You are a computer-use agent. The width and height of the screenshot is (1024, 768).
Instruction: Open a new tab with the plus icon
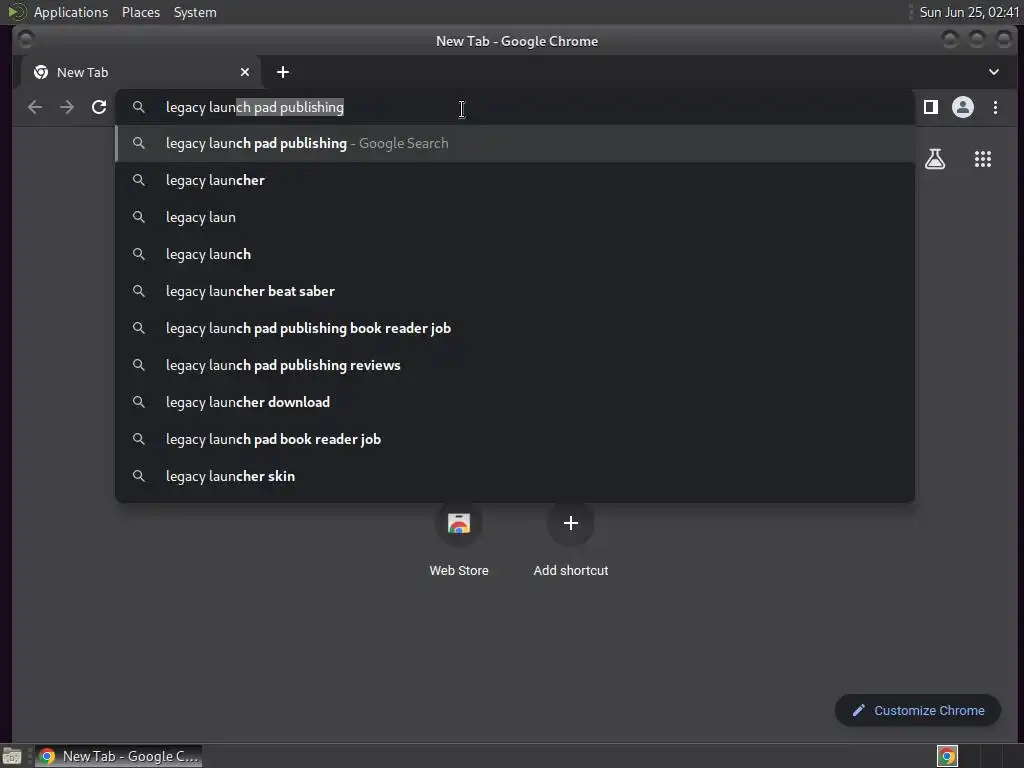(283, 72)
